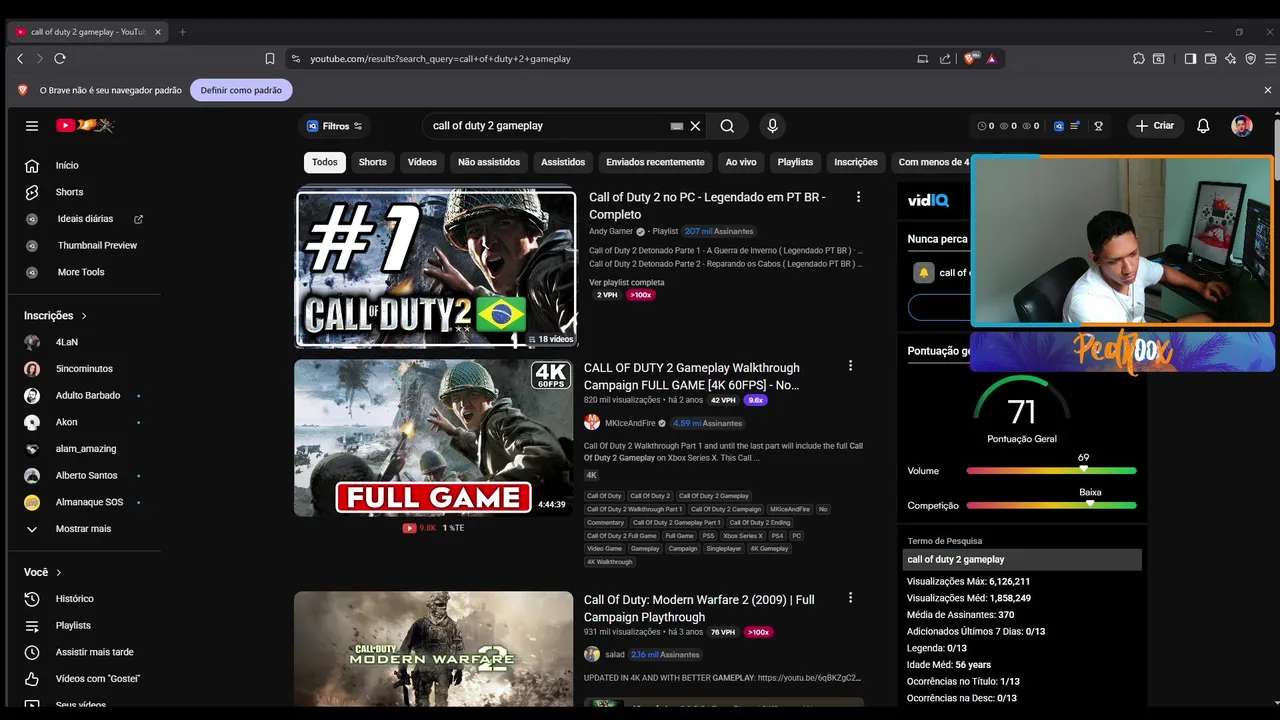Click the YouTube logo
This screenshot has width=1280, height=720.
[85, 126]
